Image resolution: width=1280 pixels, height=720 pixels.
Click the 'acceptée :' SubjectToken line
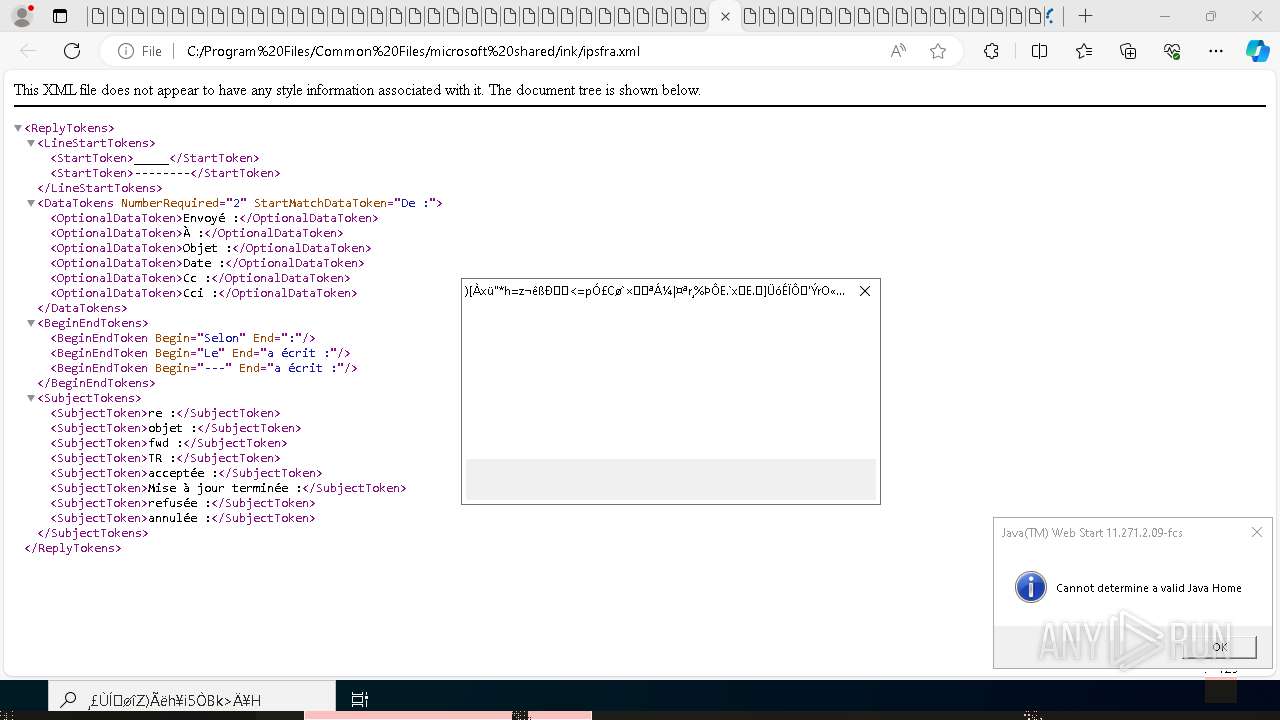click(186, 473)
